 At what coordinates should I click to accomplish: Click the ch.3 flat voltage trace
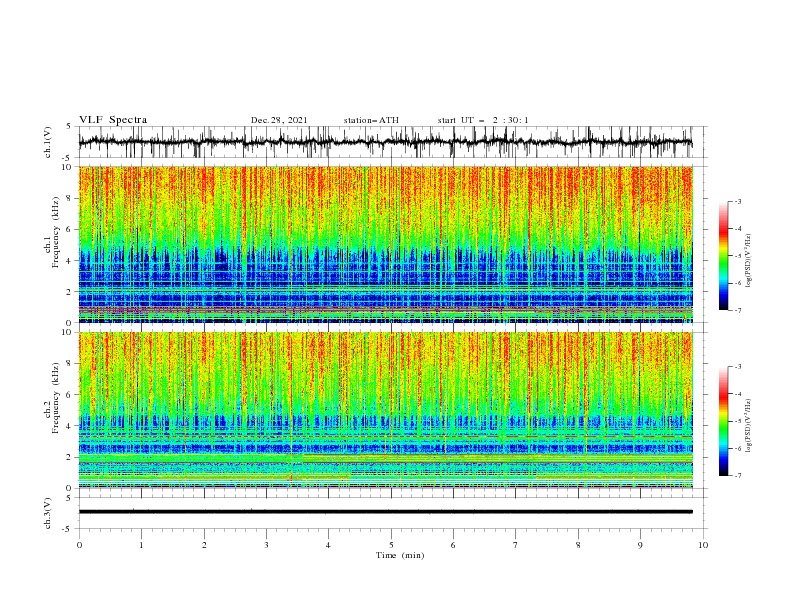tap(386, 512)
